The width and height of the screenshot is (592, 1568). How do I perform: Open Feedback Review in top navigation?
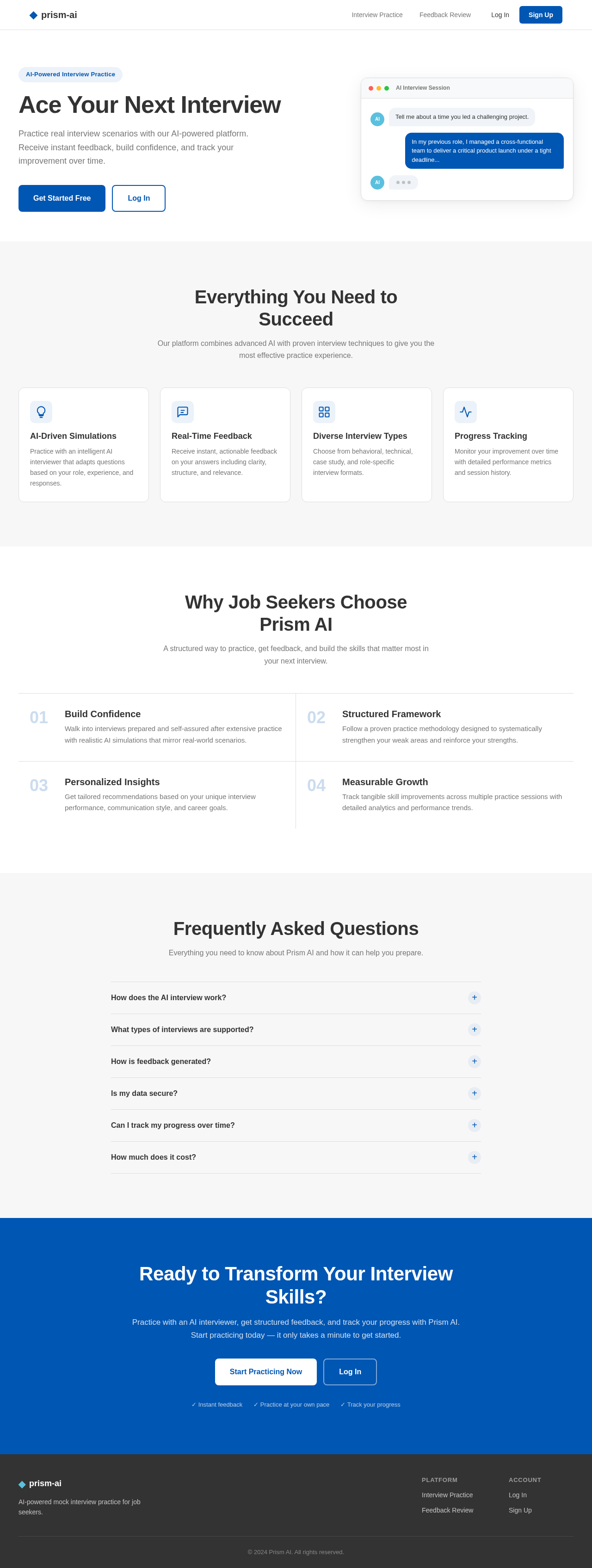[445, 15]
